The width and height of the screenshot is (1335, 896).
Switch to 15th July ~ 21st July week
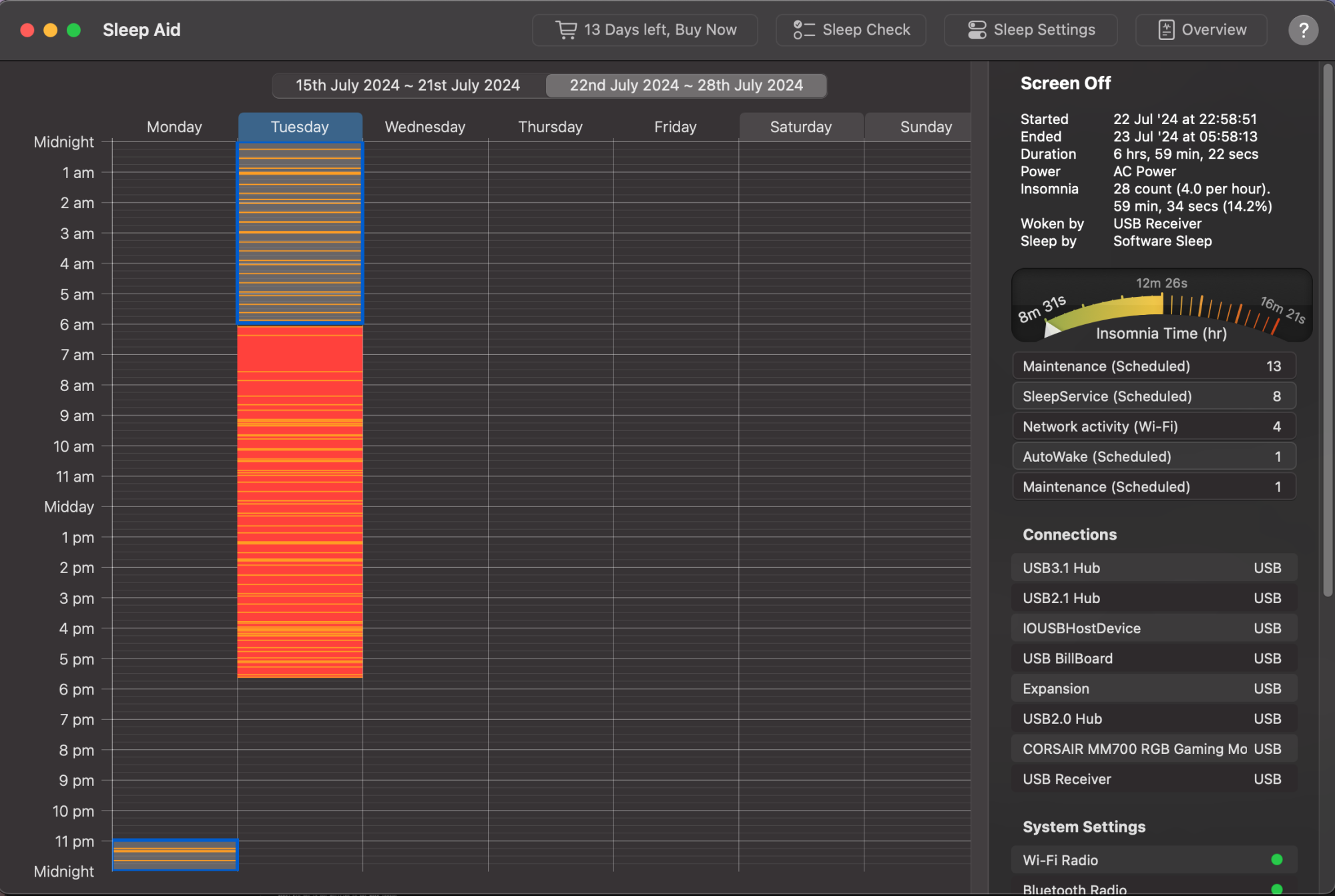coord(408,85)
